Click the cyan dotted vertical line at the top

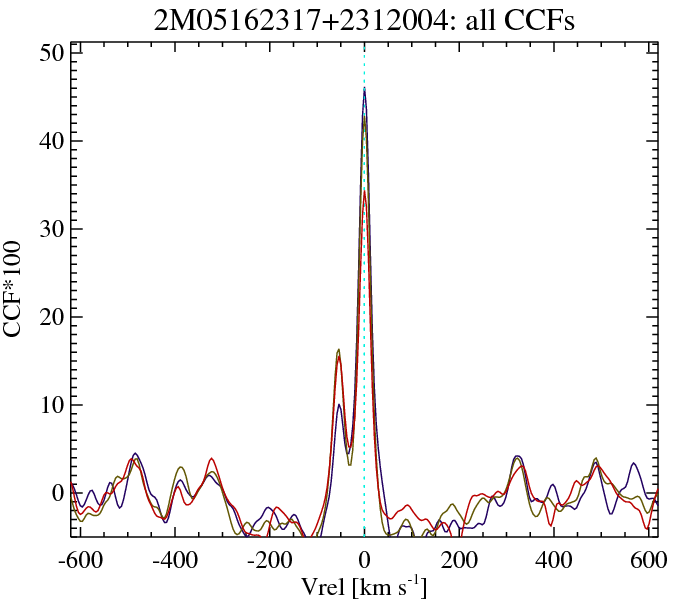pyautogui.click(x=364, y=50)
